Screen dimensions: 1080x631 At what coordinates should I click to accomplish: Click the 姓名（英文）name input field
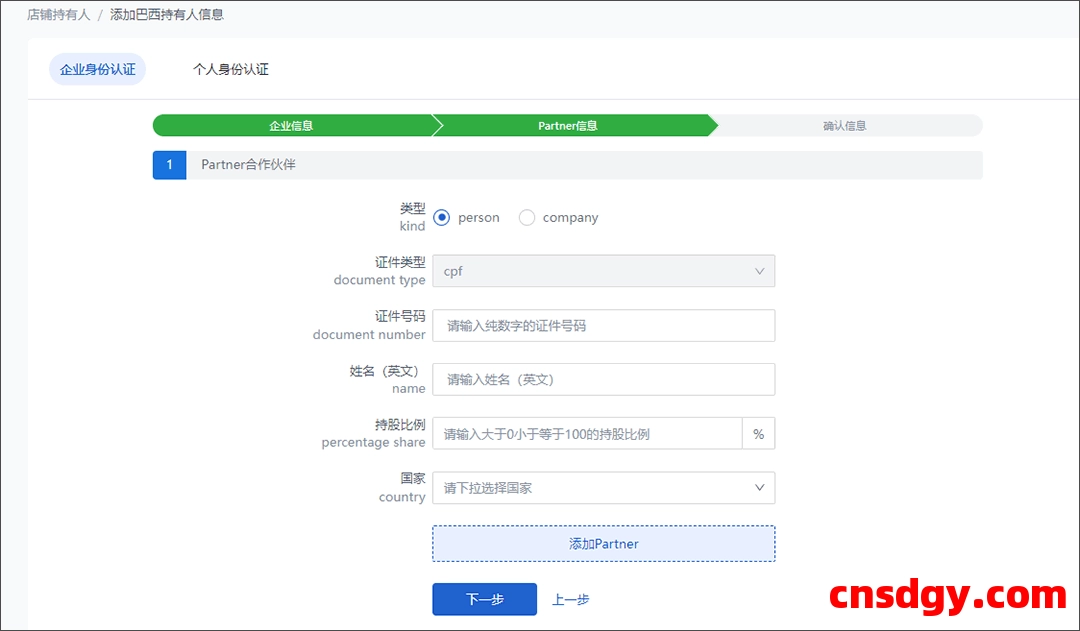pyautogui.click(x=603, y=379)
